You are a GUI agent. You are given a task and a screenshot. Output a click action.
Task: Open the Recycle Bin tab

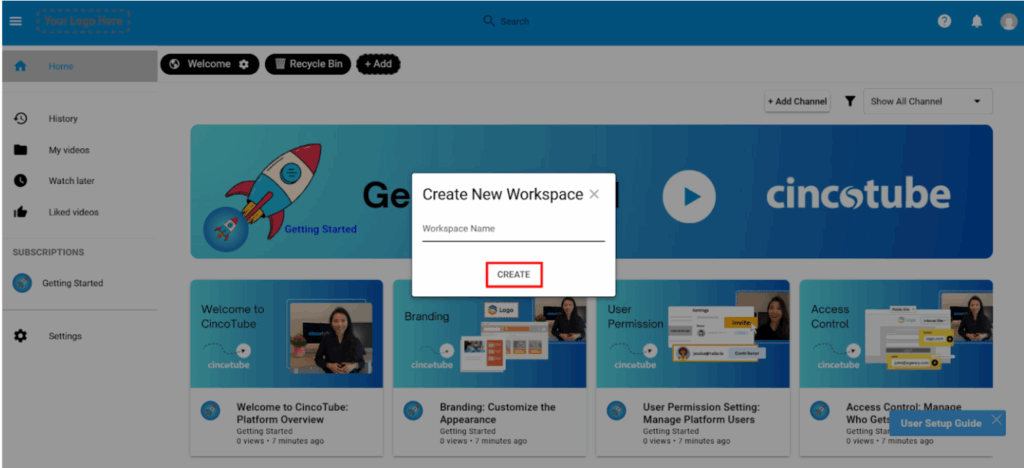click(308, 64)
